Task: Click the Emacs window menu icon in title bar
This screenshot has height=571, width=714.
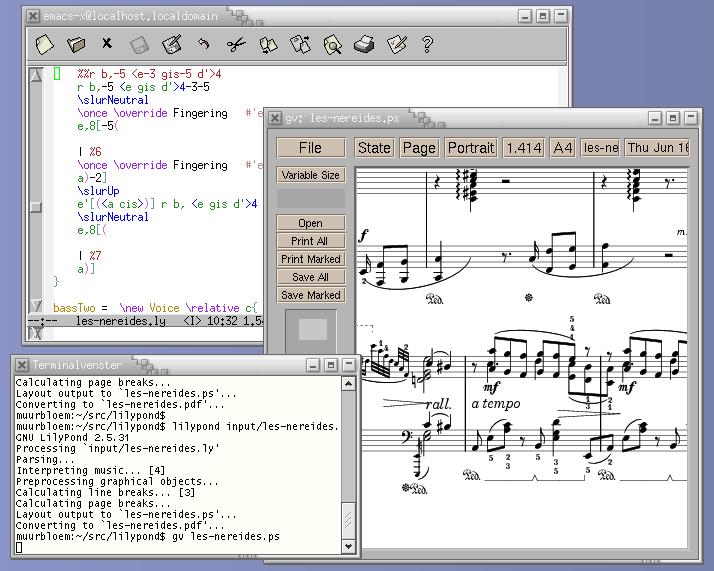Action: point(33,16)
